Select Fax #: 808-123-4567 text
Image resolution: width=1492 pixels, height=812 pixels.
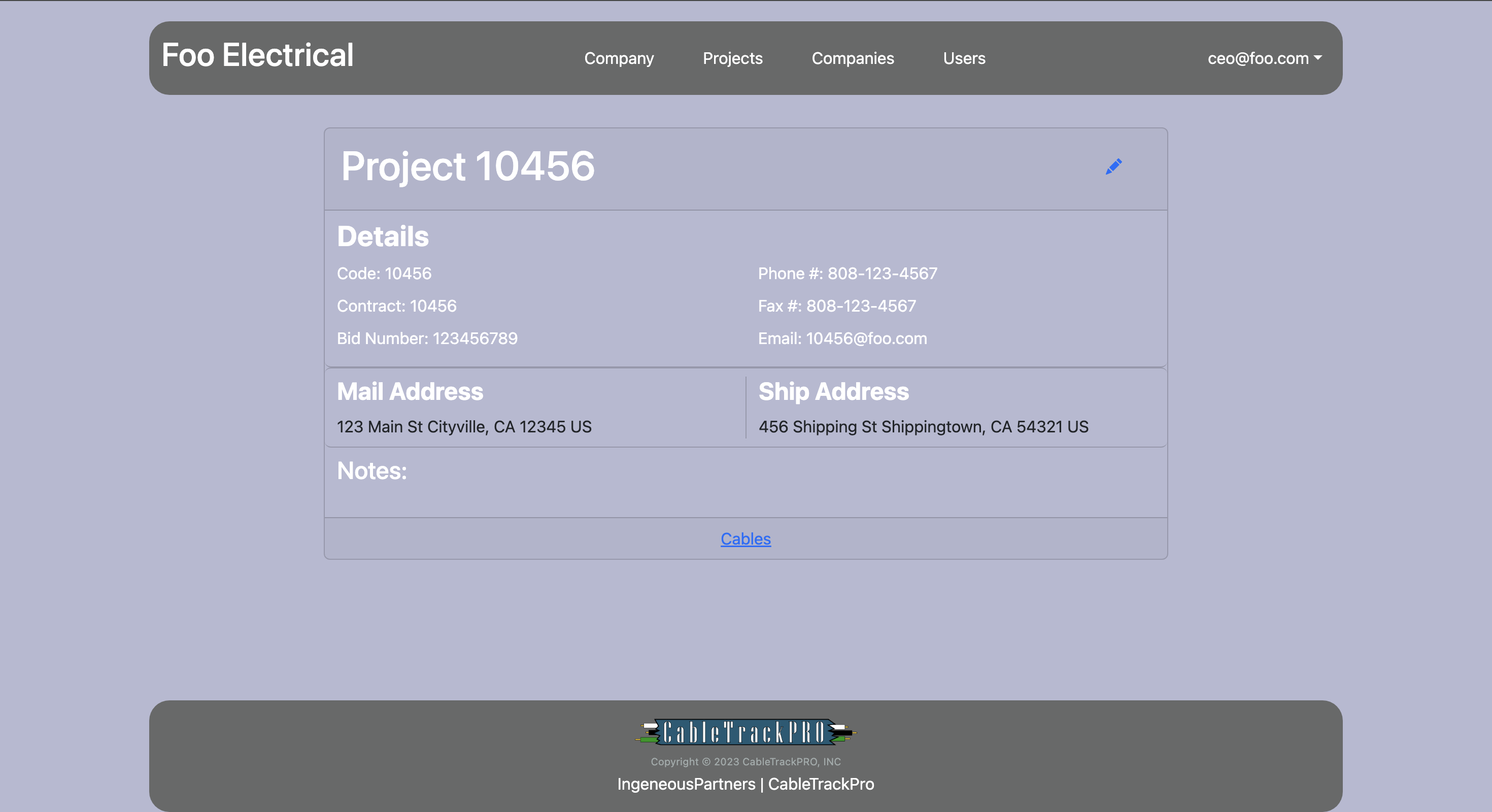[837, 306]
